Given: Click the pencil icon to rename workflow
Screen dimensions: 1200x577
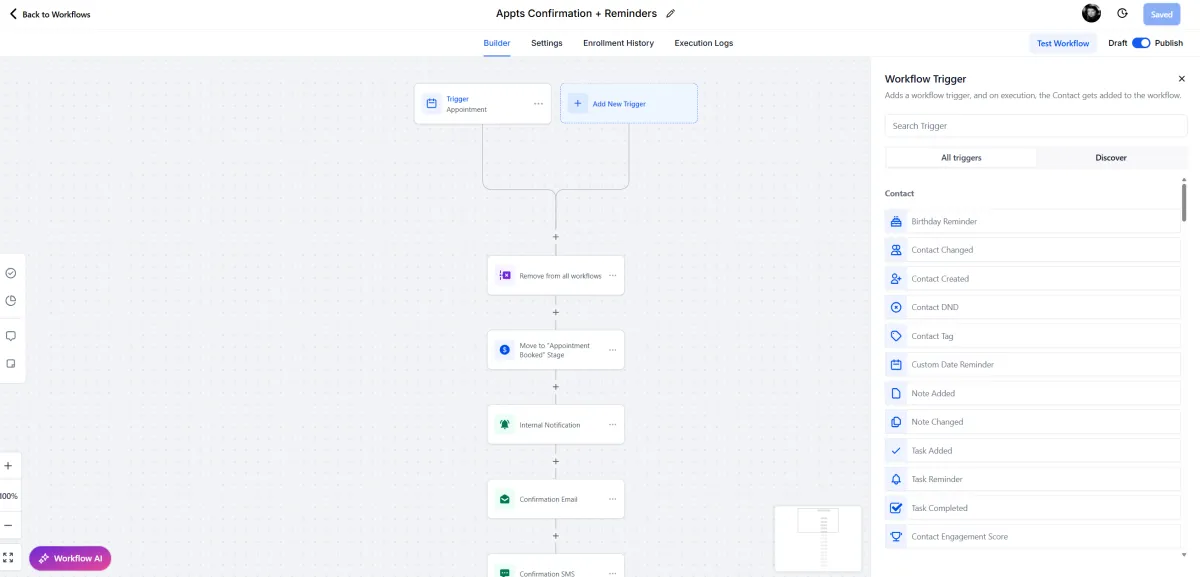Looking at the screenshot, I should pyautogui.click(x=671, y=14).
